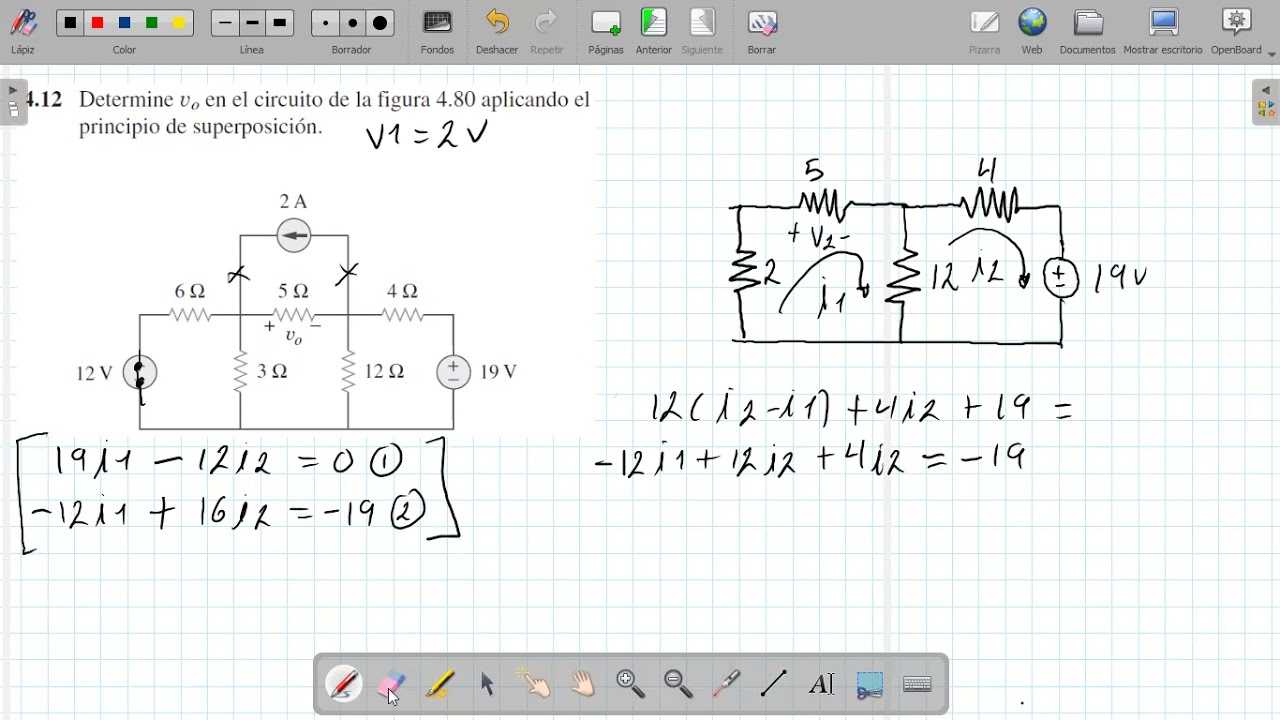Activate the Zoom In magnifier
Screen dimensions: 1280x720
(x=630, y=684)
